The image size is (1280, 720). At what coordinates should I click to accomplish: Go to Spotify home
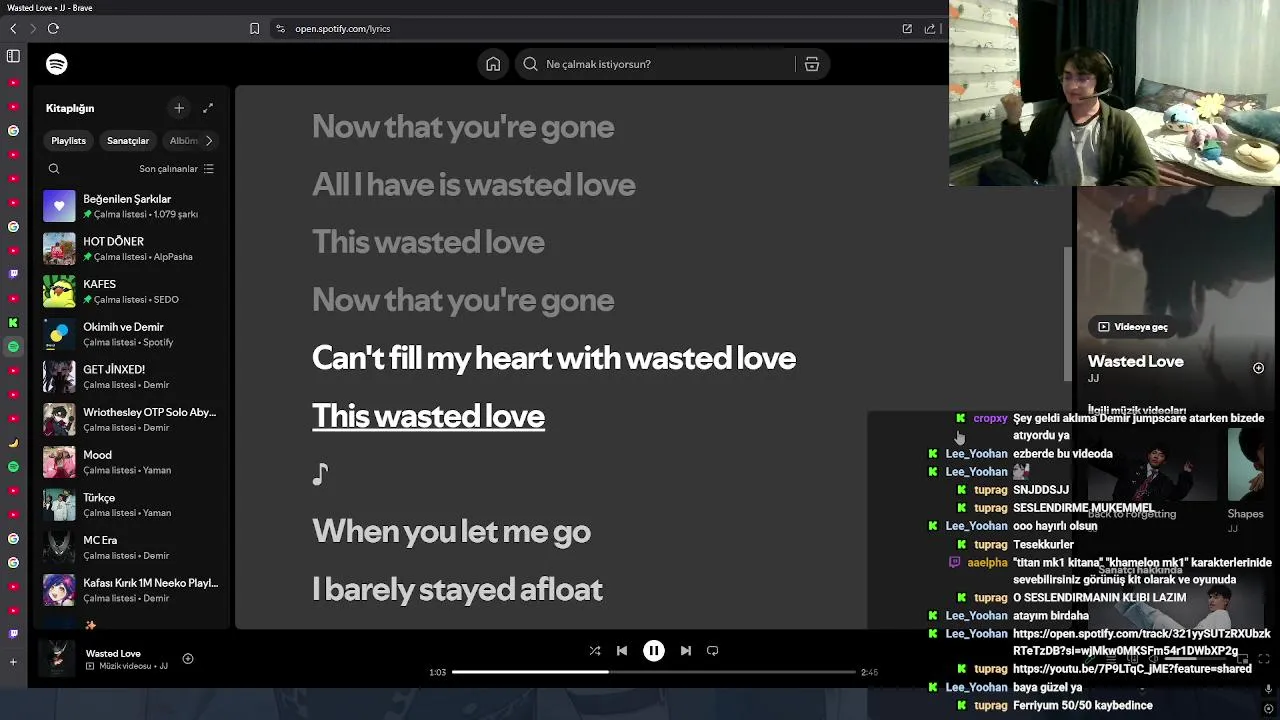[493, 64]
